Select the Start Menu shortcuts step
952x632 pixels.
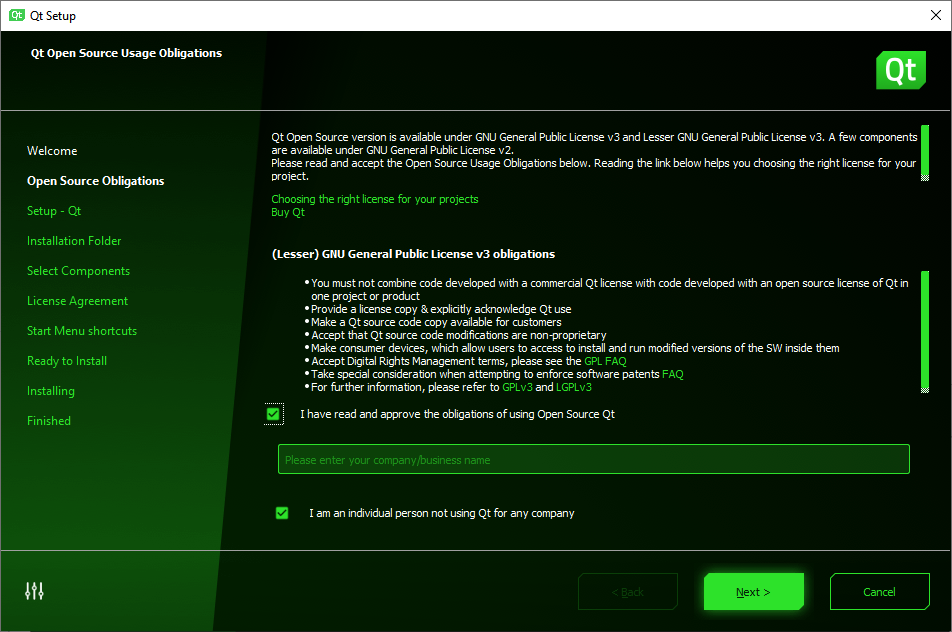coord(82,331)
